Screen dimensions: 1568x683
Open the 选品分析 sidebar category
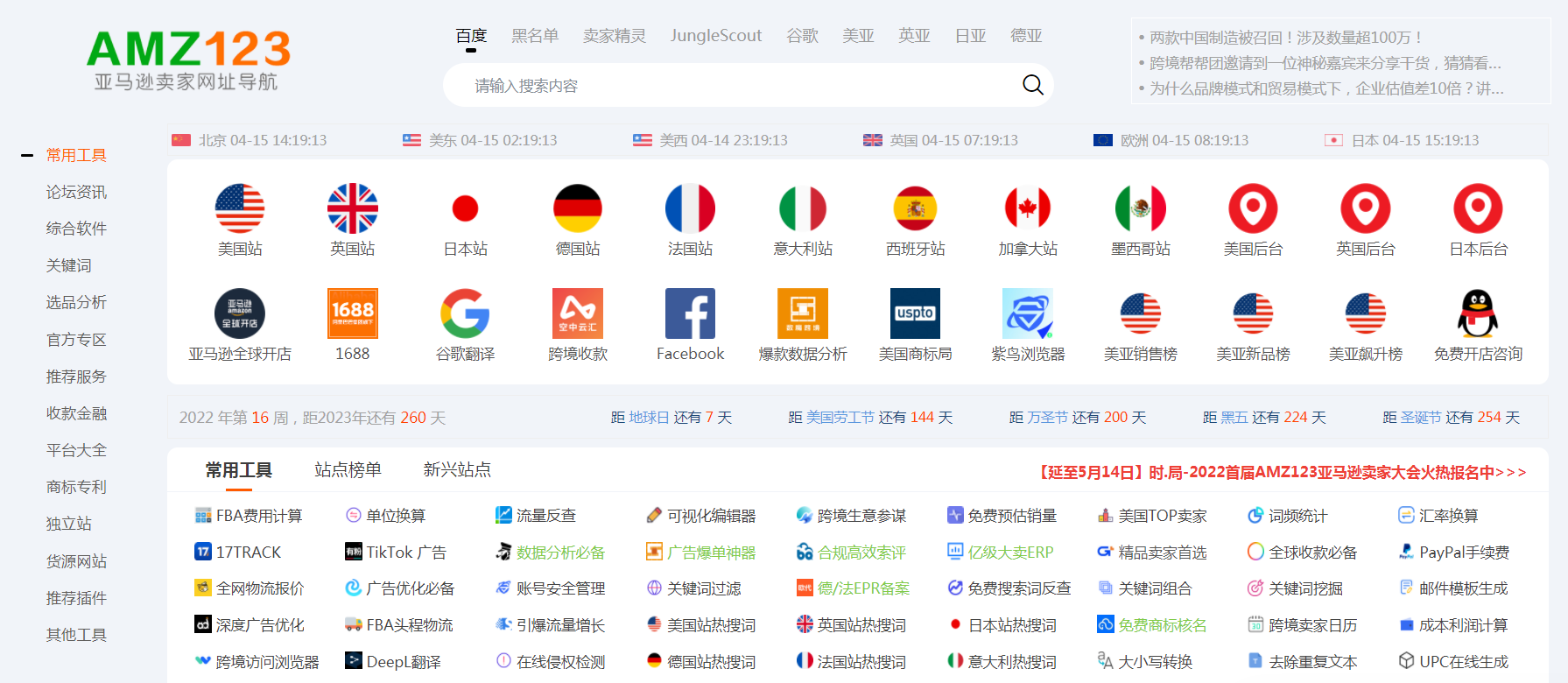click(x=76, y=302)
